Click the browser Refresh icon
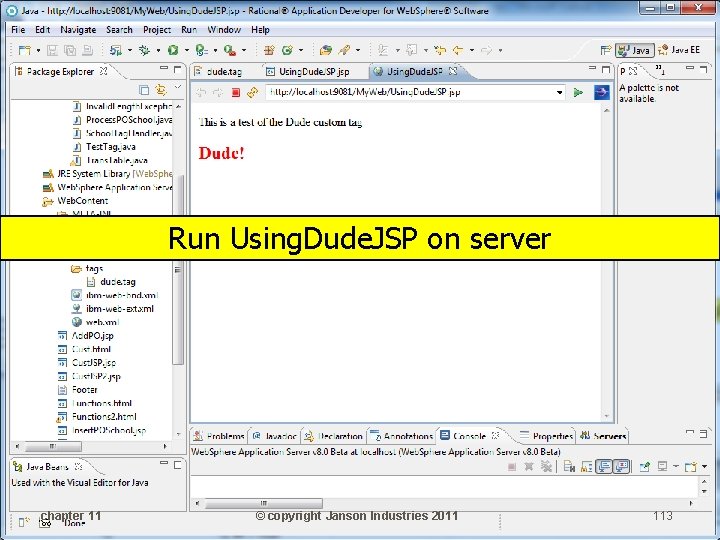The image size is (720, 540). click(x=252, y=93)
